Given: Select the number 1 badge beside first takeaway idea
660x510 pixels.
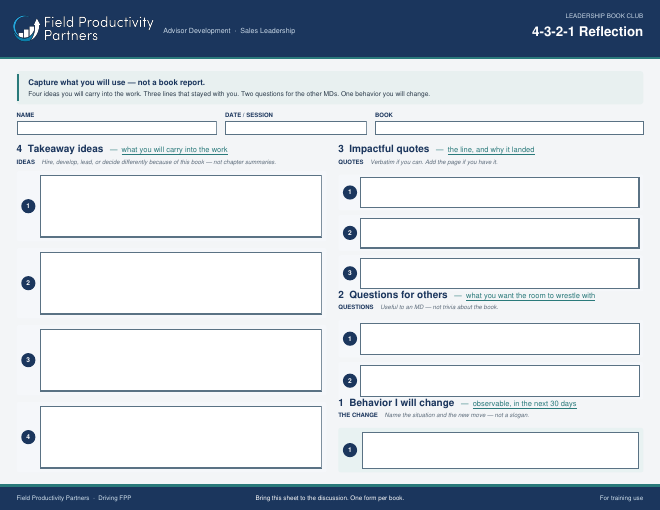Looking at the screenshot, I should point(28,206).
